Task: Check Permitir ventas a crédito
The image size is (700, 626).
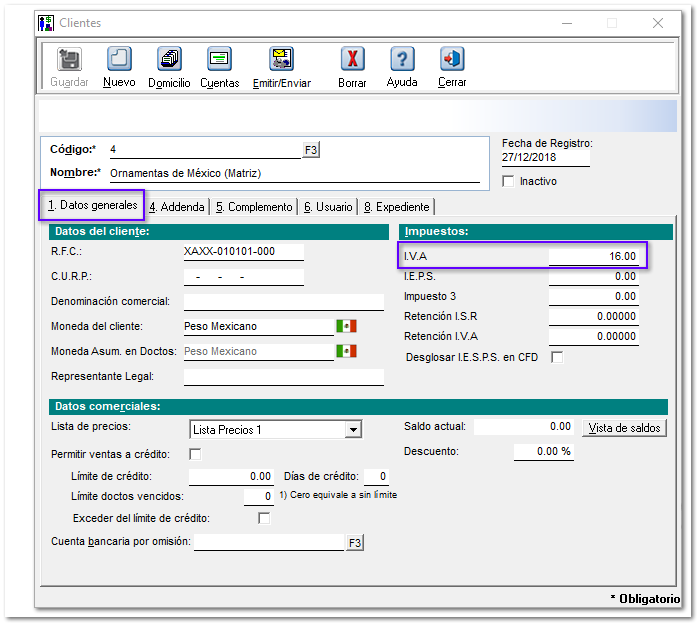Action: 195,455
